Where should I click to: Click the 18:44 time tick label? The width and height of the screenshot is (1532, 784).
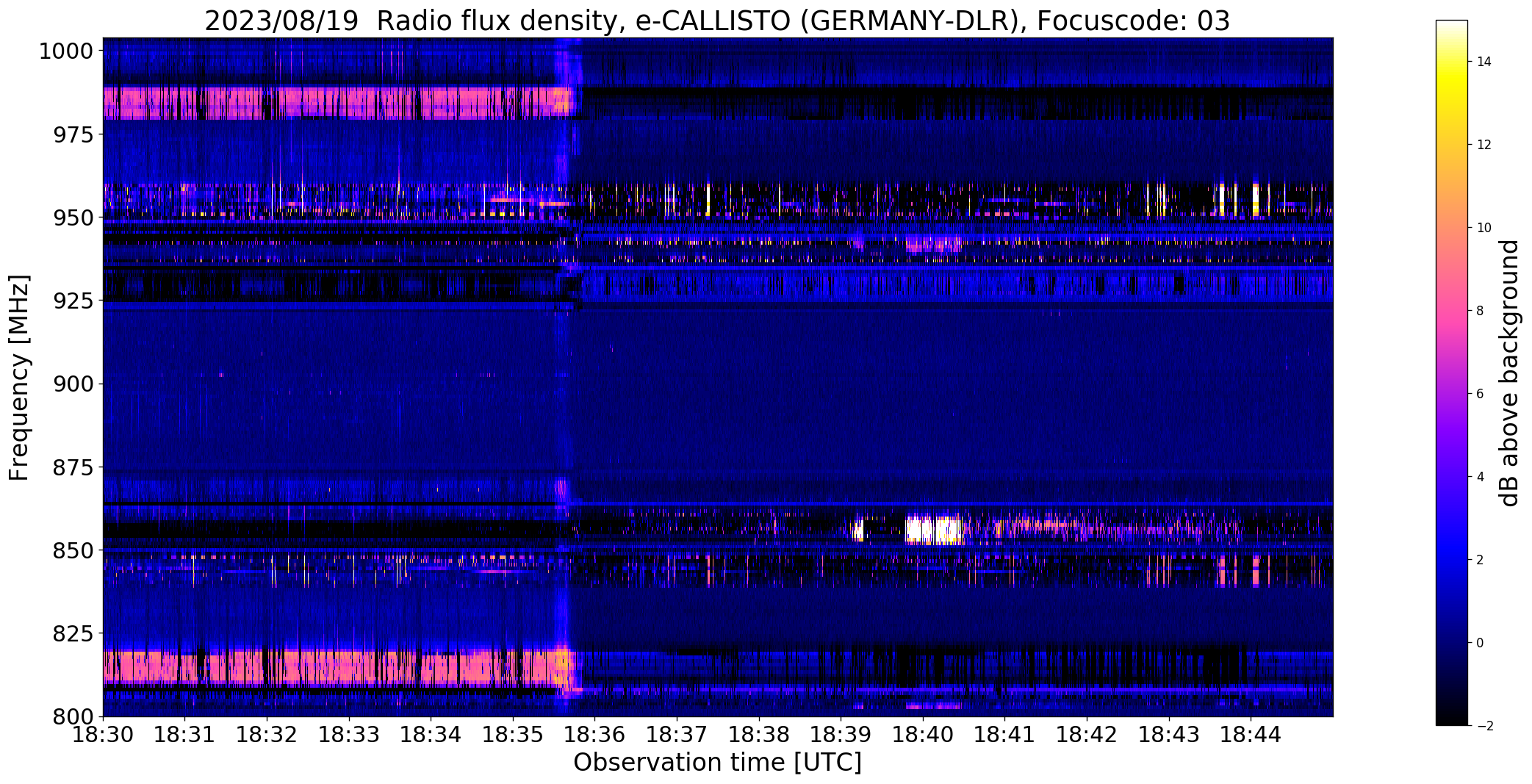[x=1251, y=735]
